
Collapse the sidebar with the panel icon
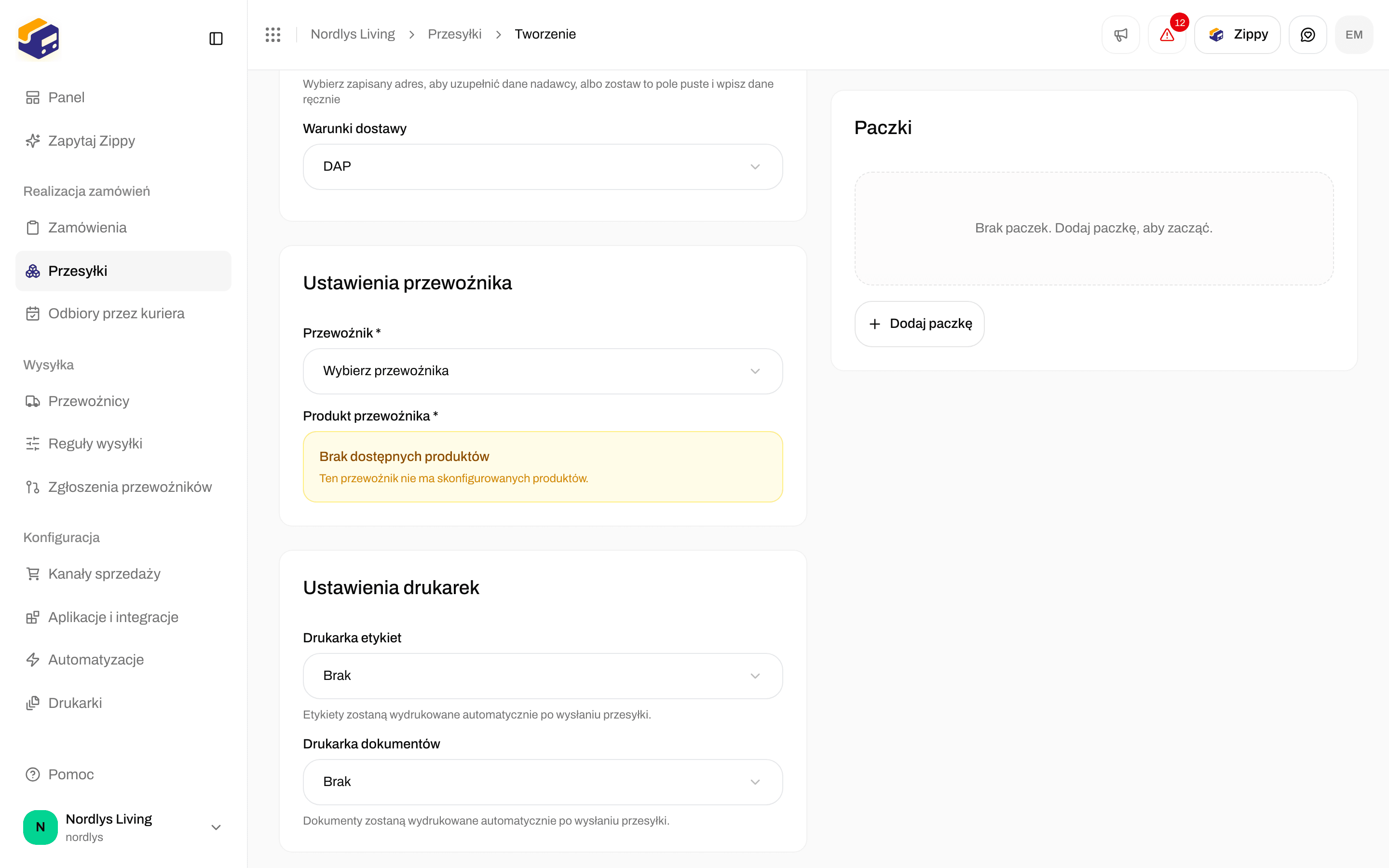(216, 39)
